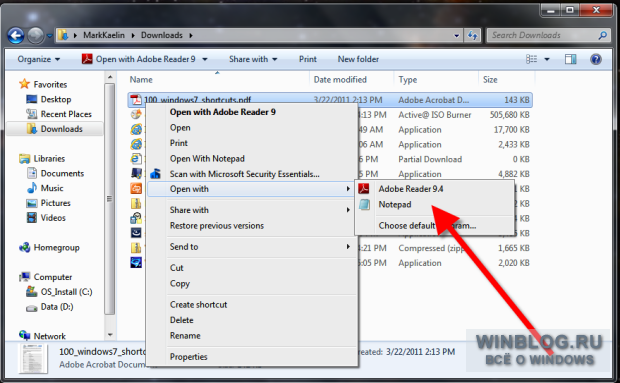The image size is (620, 383).
Task: Expand the Open with Adobe Reader dropdown arrow
Action: pyautogui.click(x=205, y=59)
